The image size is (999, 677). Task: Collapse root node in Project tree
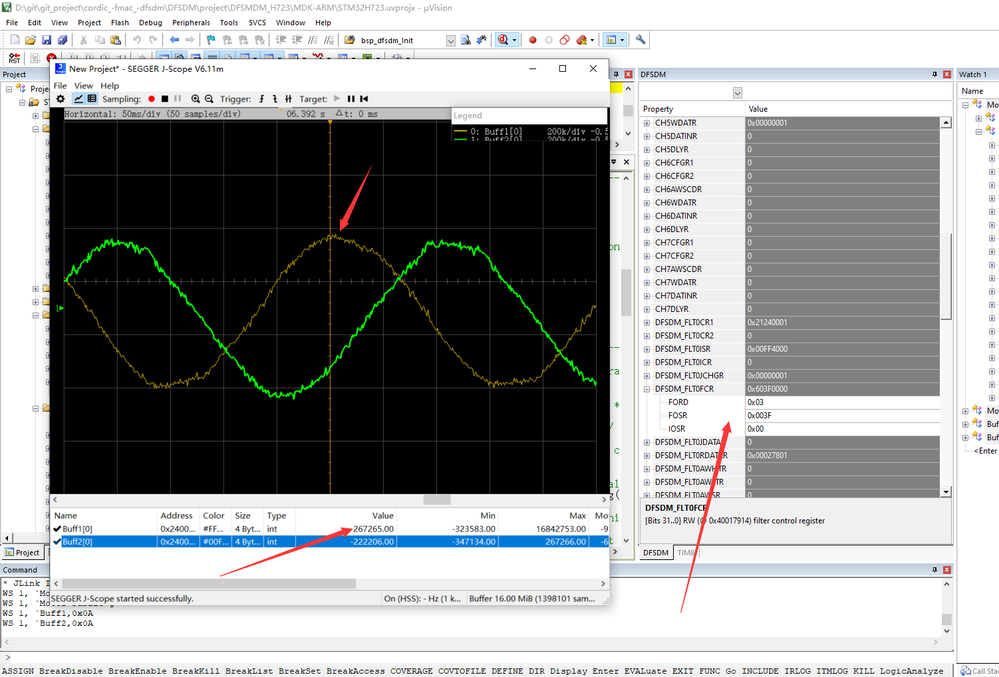pos(9,89)
